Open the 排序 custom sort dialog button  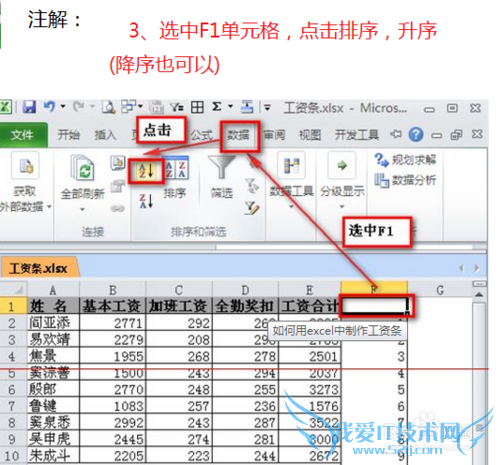pos(175,178)
